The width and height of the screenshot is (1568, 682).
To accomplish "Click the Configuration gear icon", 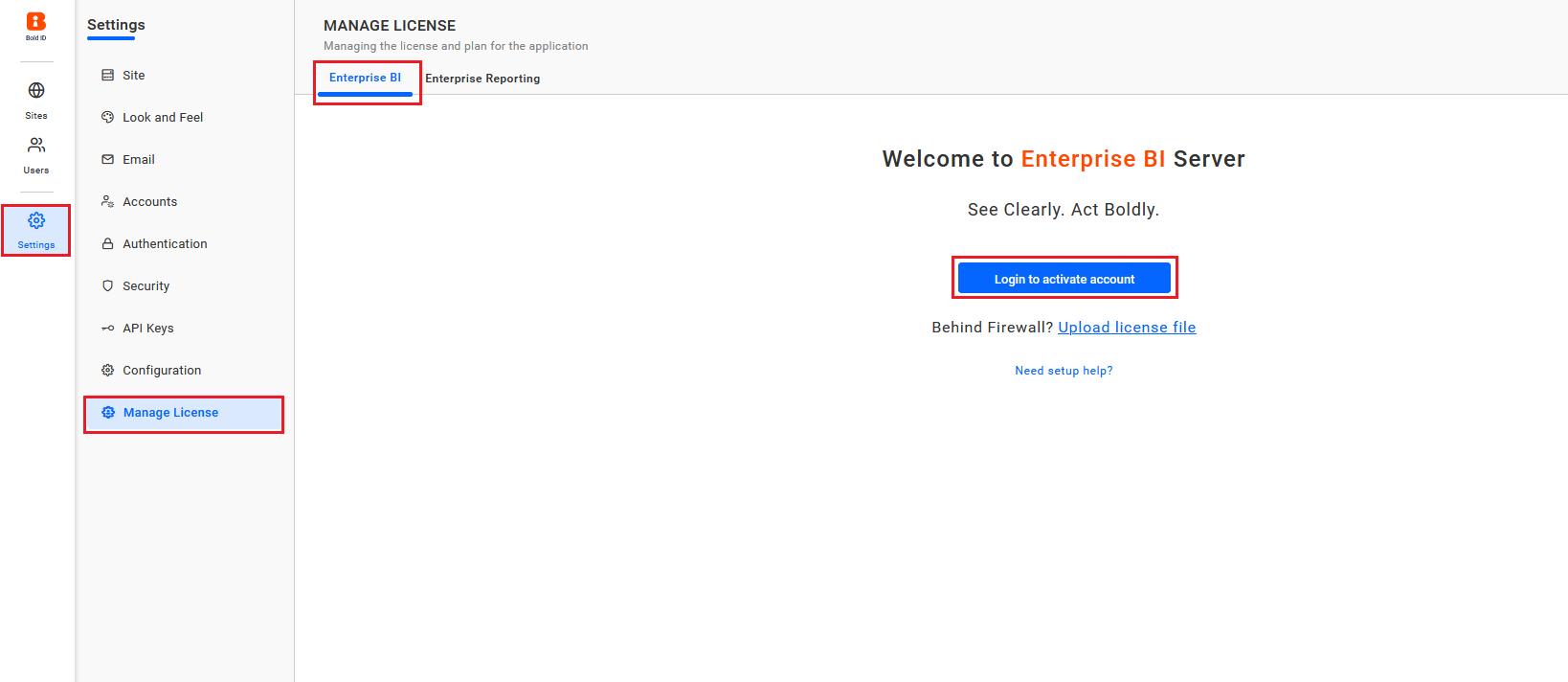I will click(x=108, y=370).
